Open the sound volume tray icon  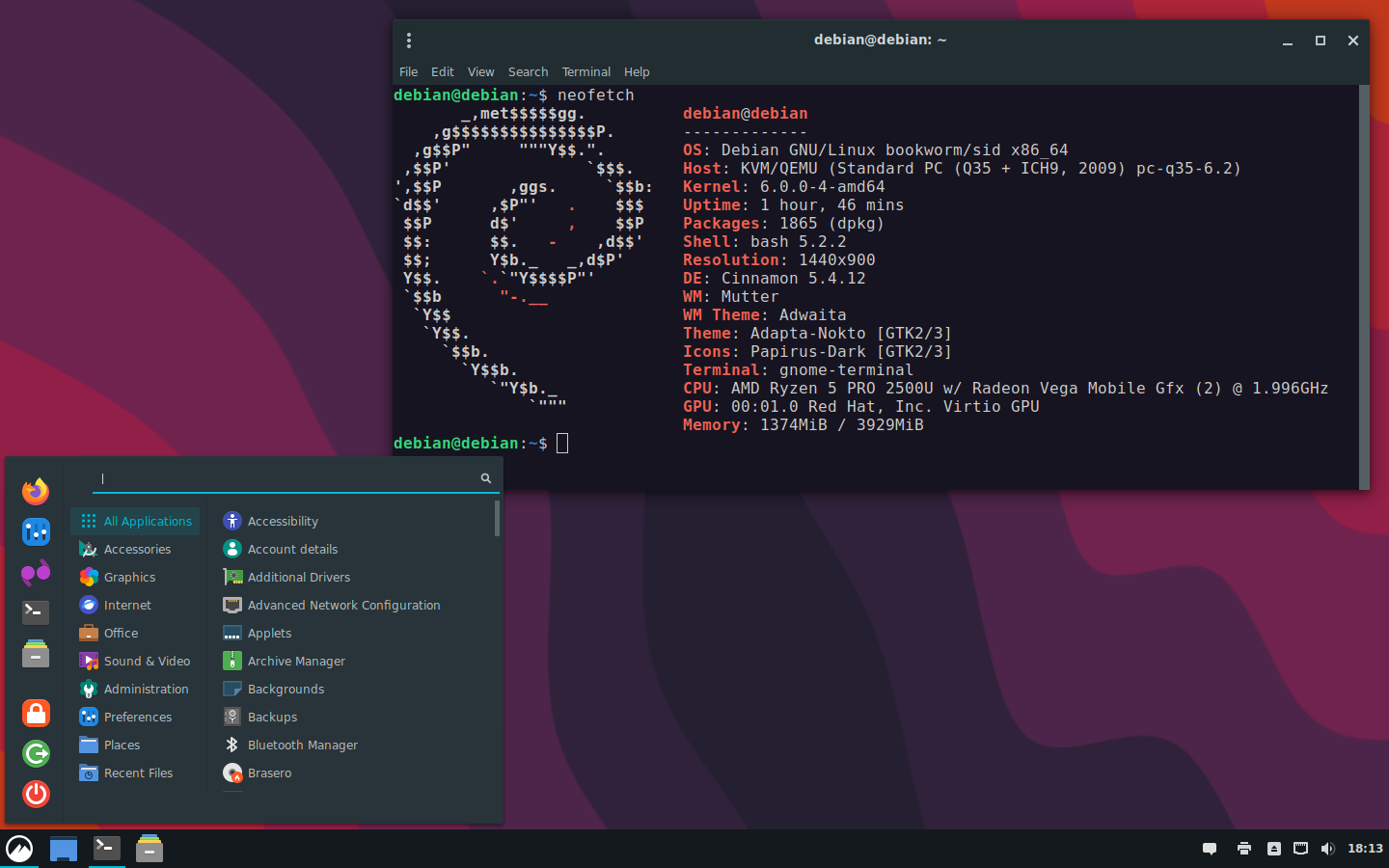pyautogui.click(x=1328, y=849)
